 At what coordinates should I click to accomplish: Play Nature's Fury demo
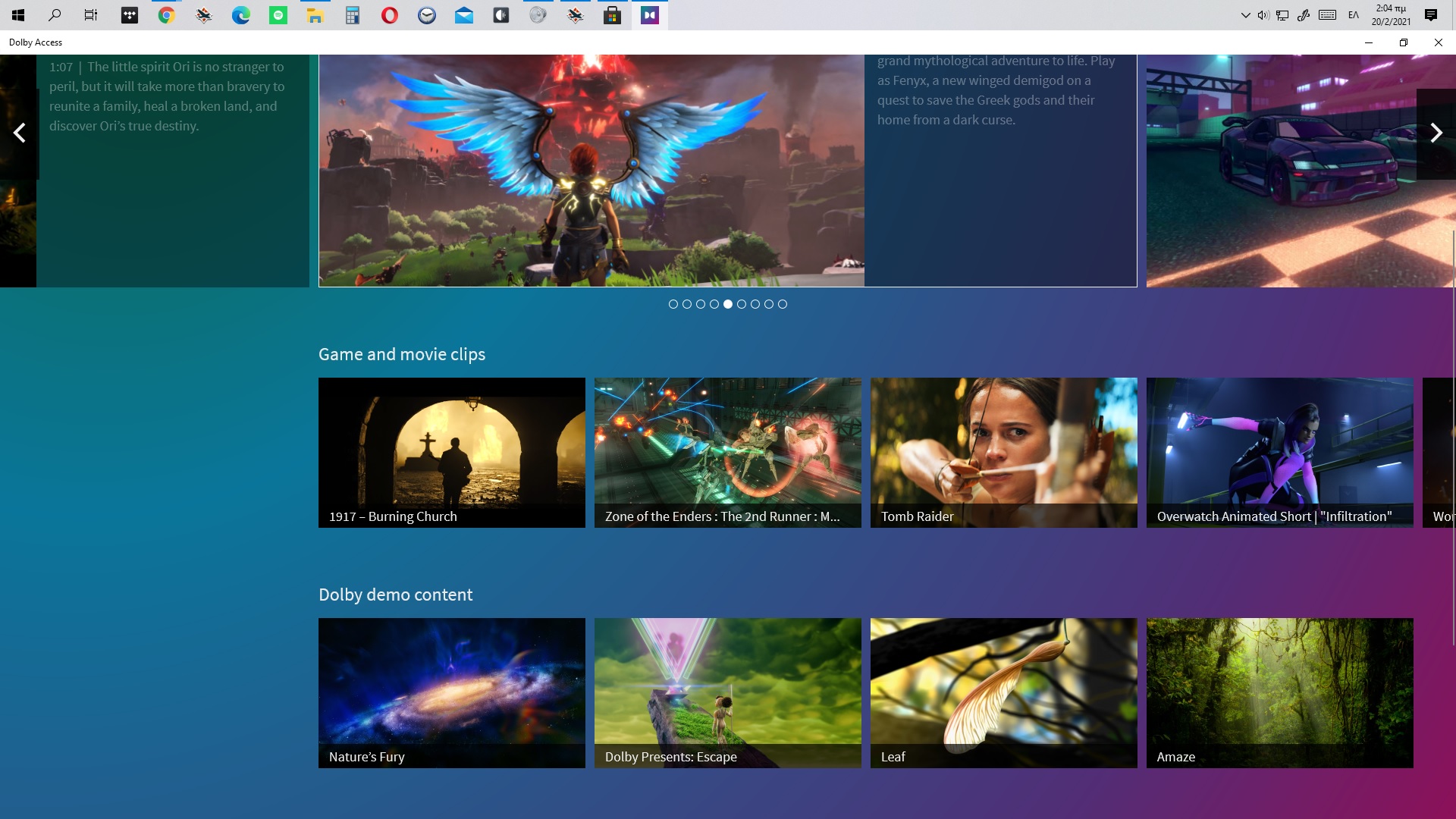click(x=452, y=692)
